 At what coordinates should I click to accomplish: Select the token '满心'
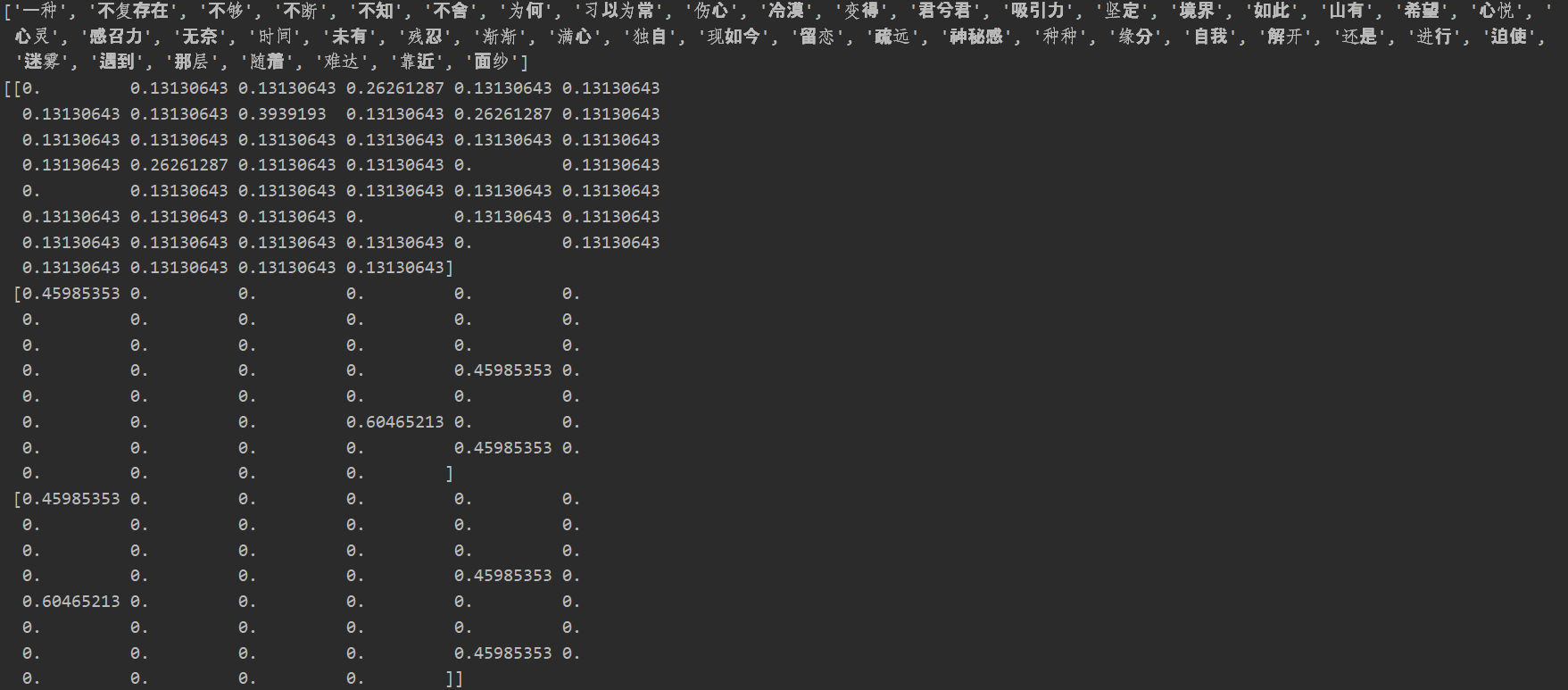tap(576, 37)
